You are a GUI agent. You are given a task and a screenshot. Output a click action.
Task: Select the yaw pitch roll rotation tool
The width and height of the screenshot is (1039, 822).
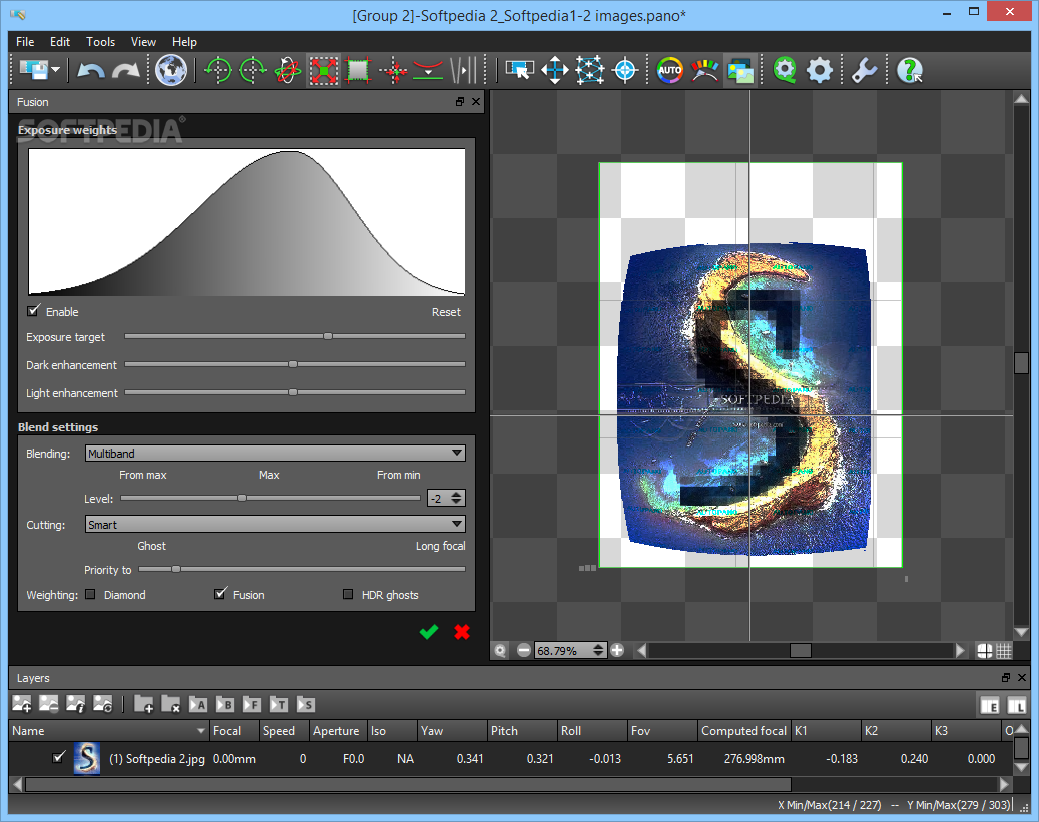pyautogui.click(x=288, y=70)
